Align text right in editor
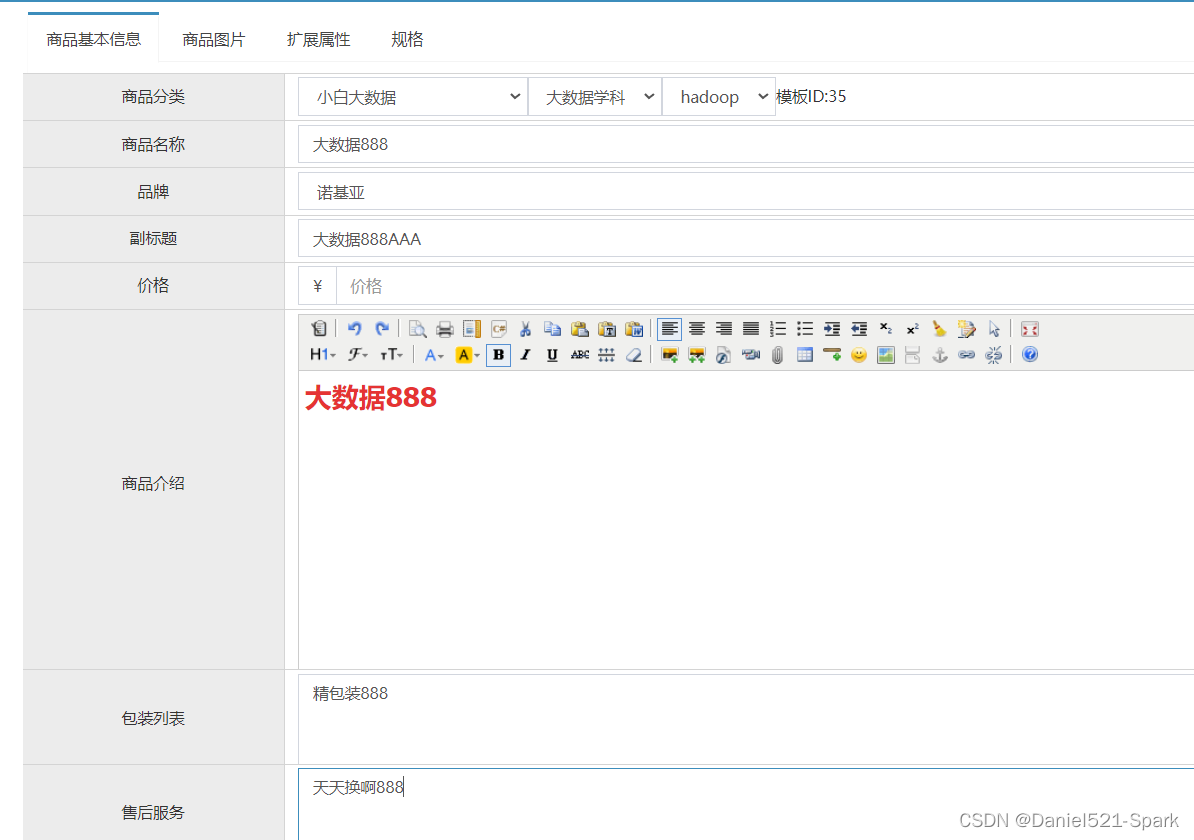1194x840 pixels. tap(723, 328)
